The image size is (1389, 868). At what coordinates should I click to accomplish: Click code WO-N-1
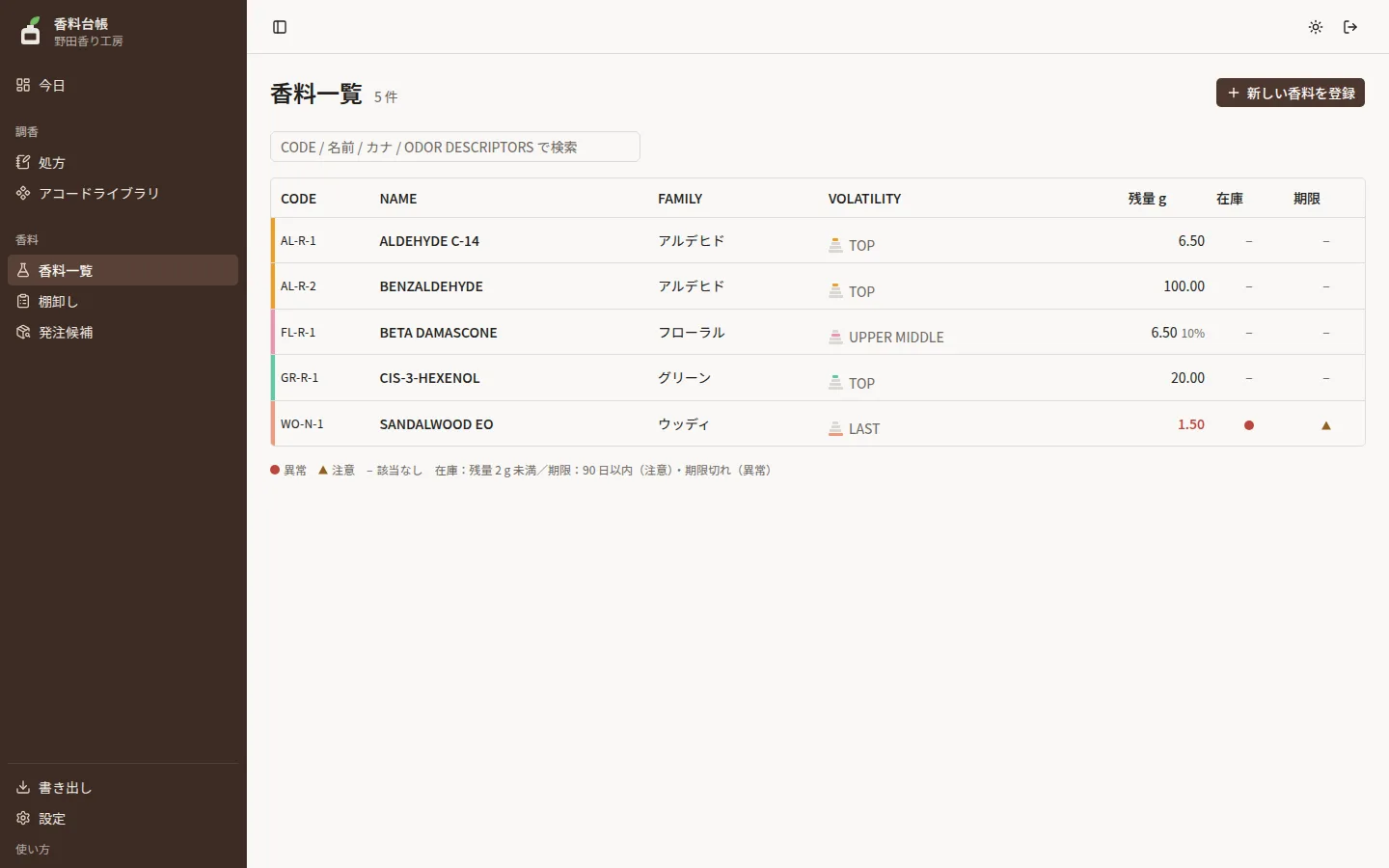(302, 424)
